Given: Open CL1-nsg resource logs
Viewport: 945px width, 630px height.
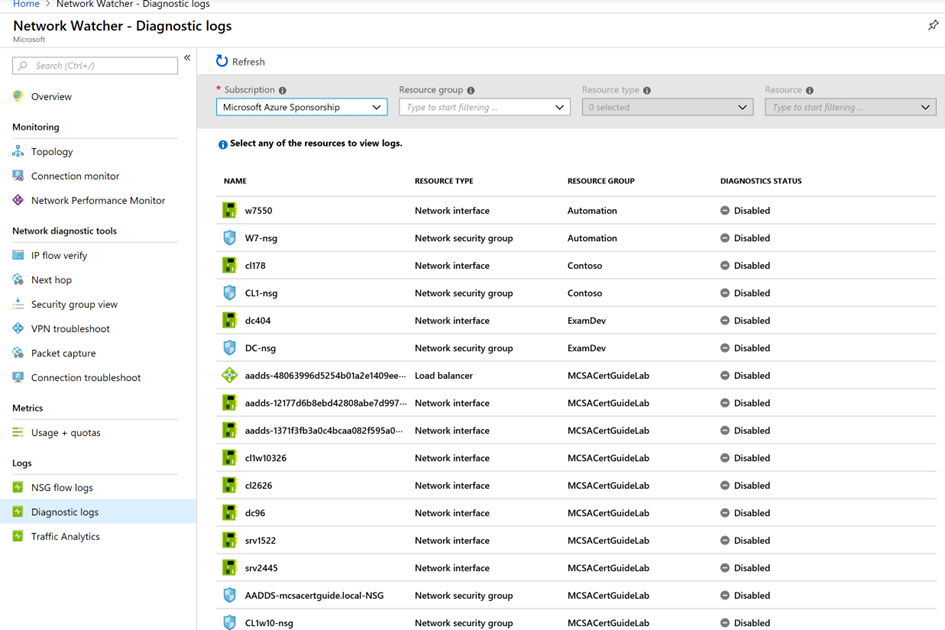Looking at the screenshot, I should pyautogui.click(x=261, y=293).
